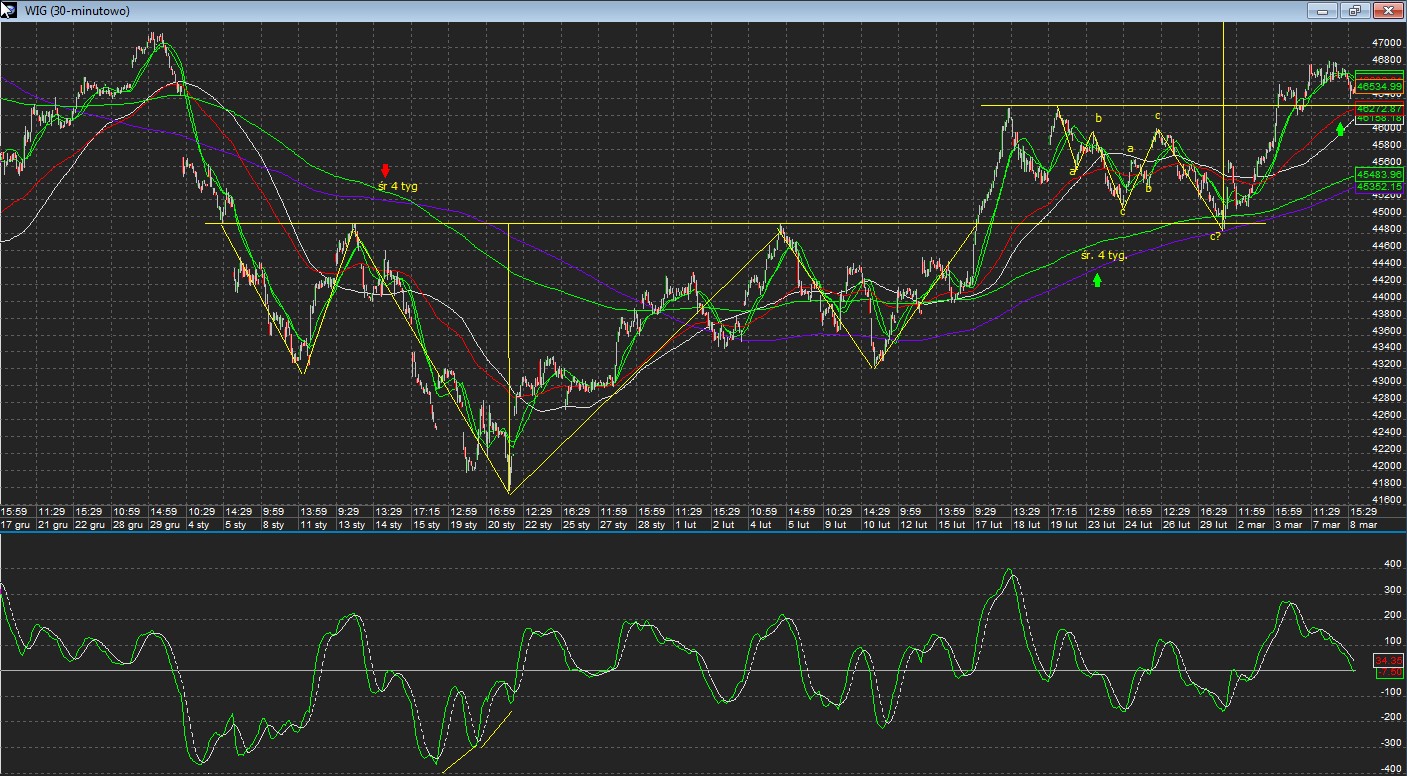The height and width of the screenshot is (776, 1407).
Task: Click the blue divider between chart panes
Action: click(700, 533)
